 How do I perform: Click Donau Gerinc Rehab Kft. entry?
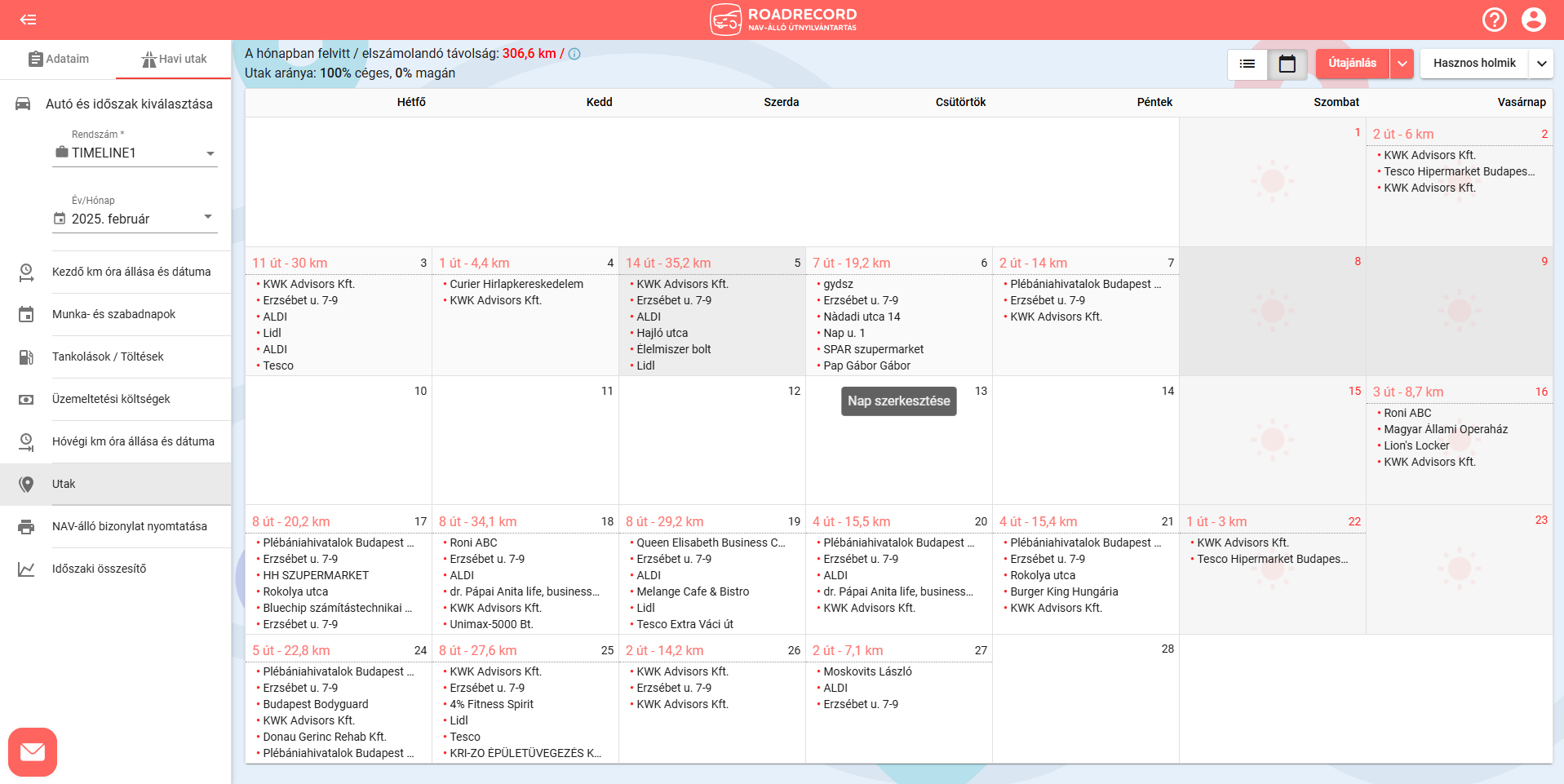[x=324, y=737]
